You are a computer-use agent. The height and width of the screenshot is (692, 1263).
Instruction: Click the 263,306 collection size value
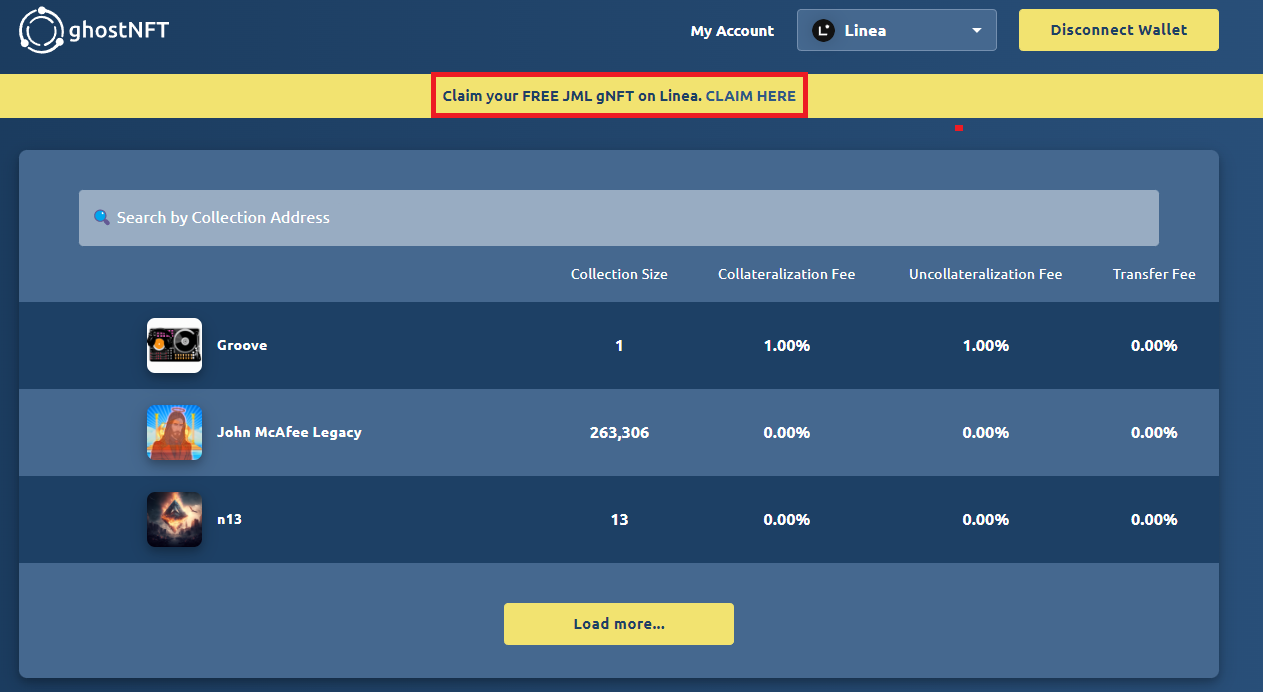coord(619,433)
